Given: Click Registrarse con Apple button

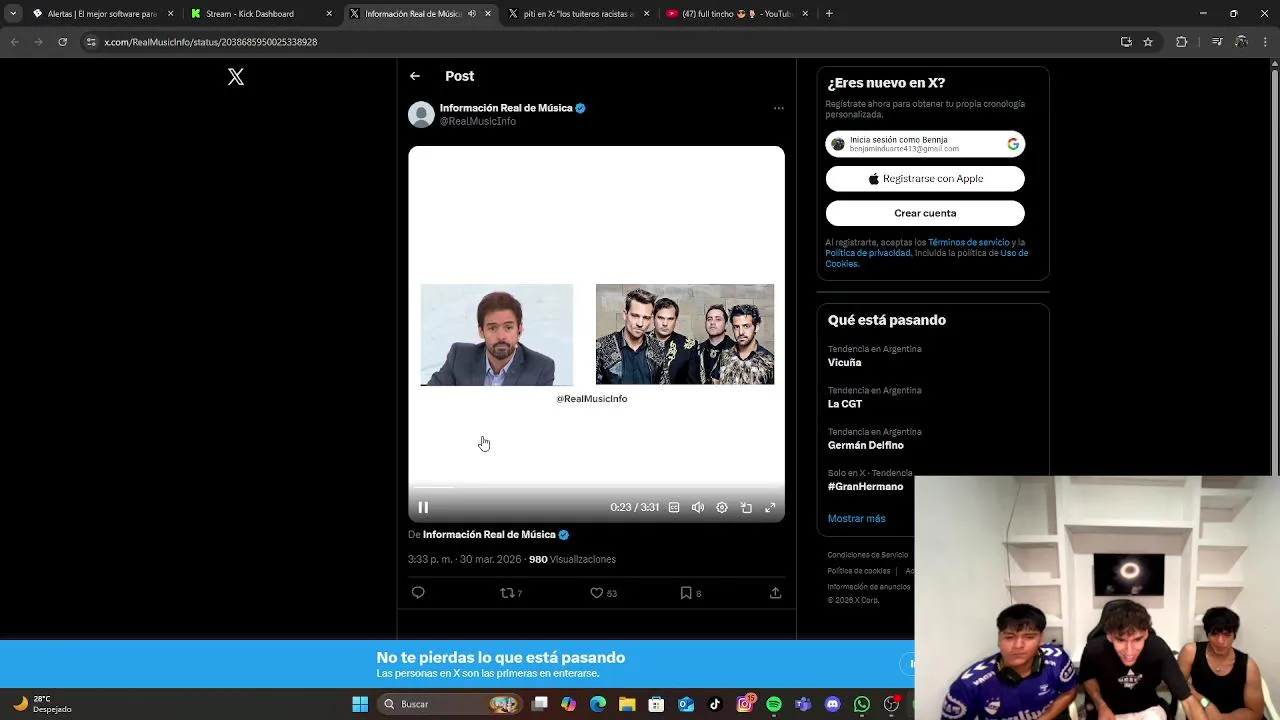Looking at the screenshot, I should 925,179.
